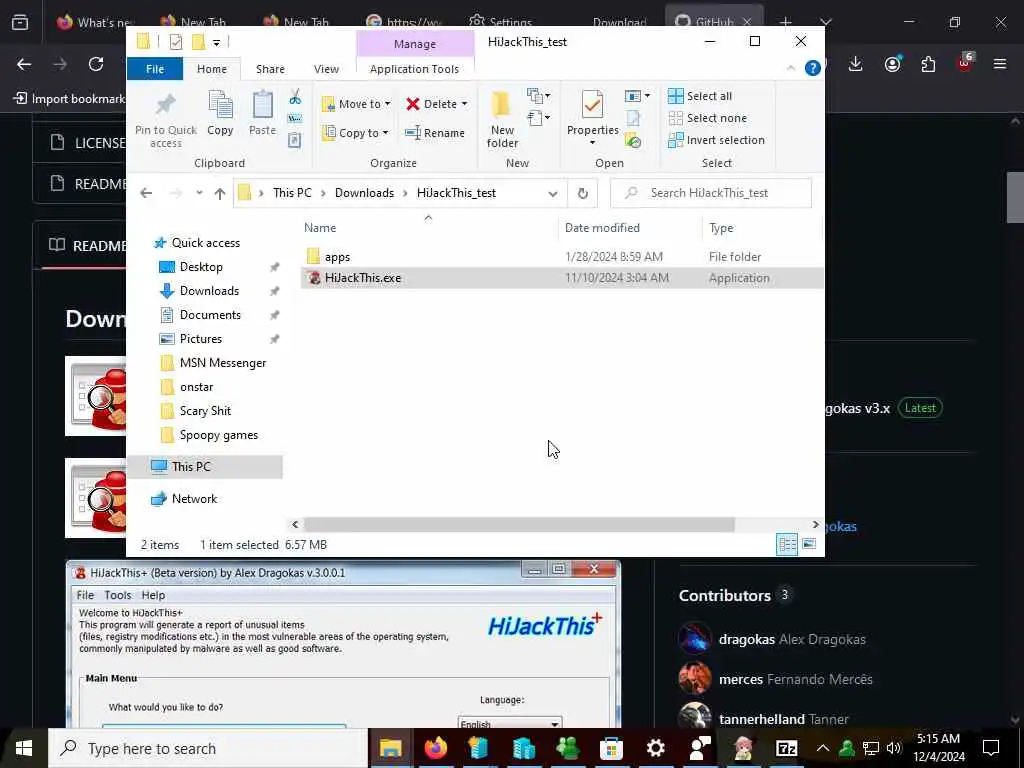Open the MSN Messenger folder
This screenshot has height=768, width=1024.
pyautogui.click(x=223, y=363)
